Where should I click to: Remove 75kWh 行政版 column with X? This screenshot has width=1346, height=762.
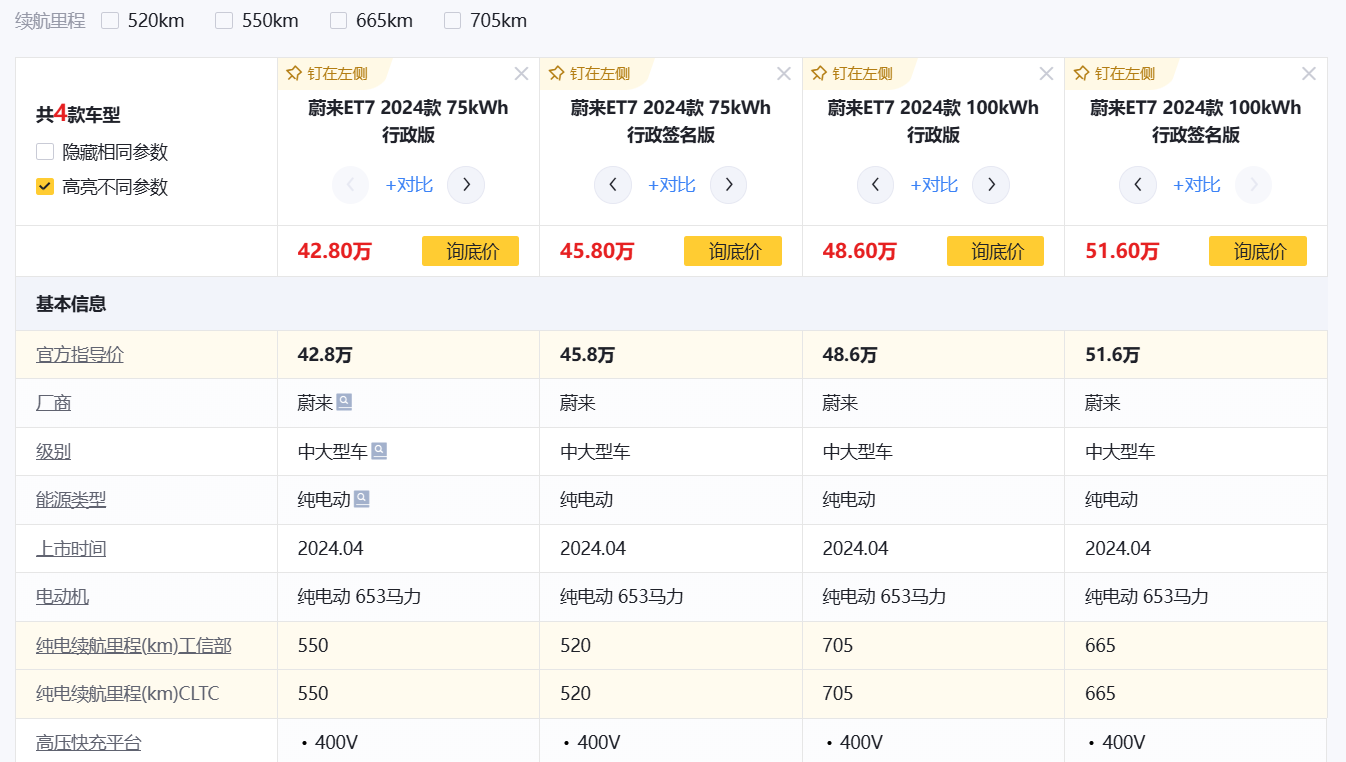[521, 74]
